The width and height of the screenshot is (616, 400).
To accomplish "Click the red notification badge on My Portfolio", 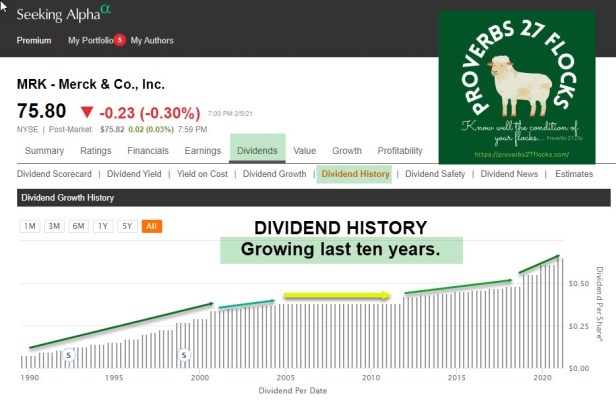I will (x=119, y=40).
